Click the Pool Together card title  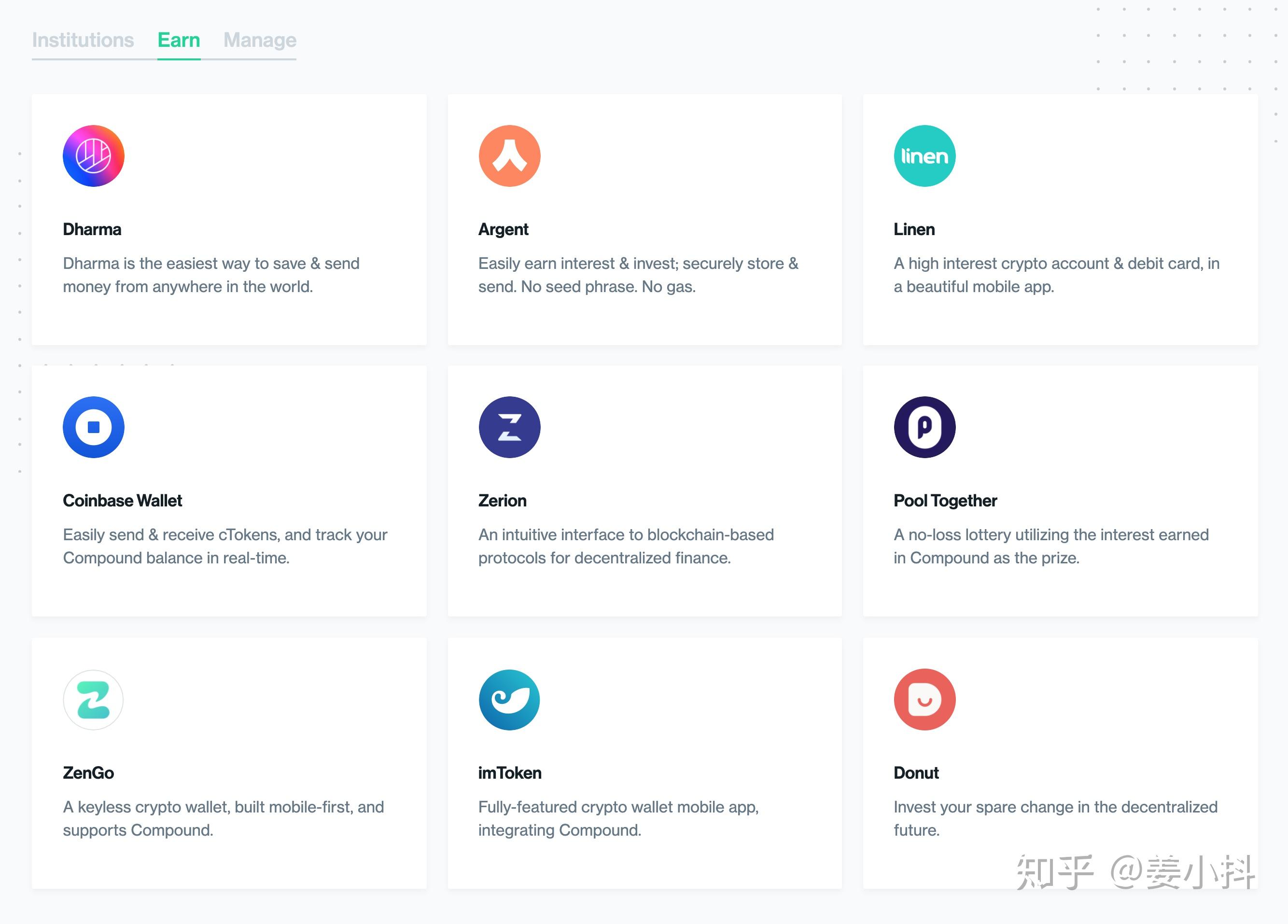945,501
